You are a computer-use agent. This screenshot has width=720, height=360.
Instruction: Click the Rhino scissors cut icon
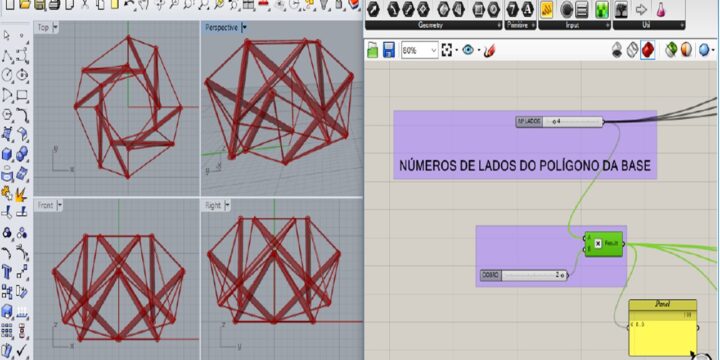click(x=84, y=5)
